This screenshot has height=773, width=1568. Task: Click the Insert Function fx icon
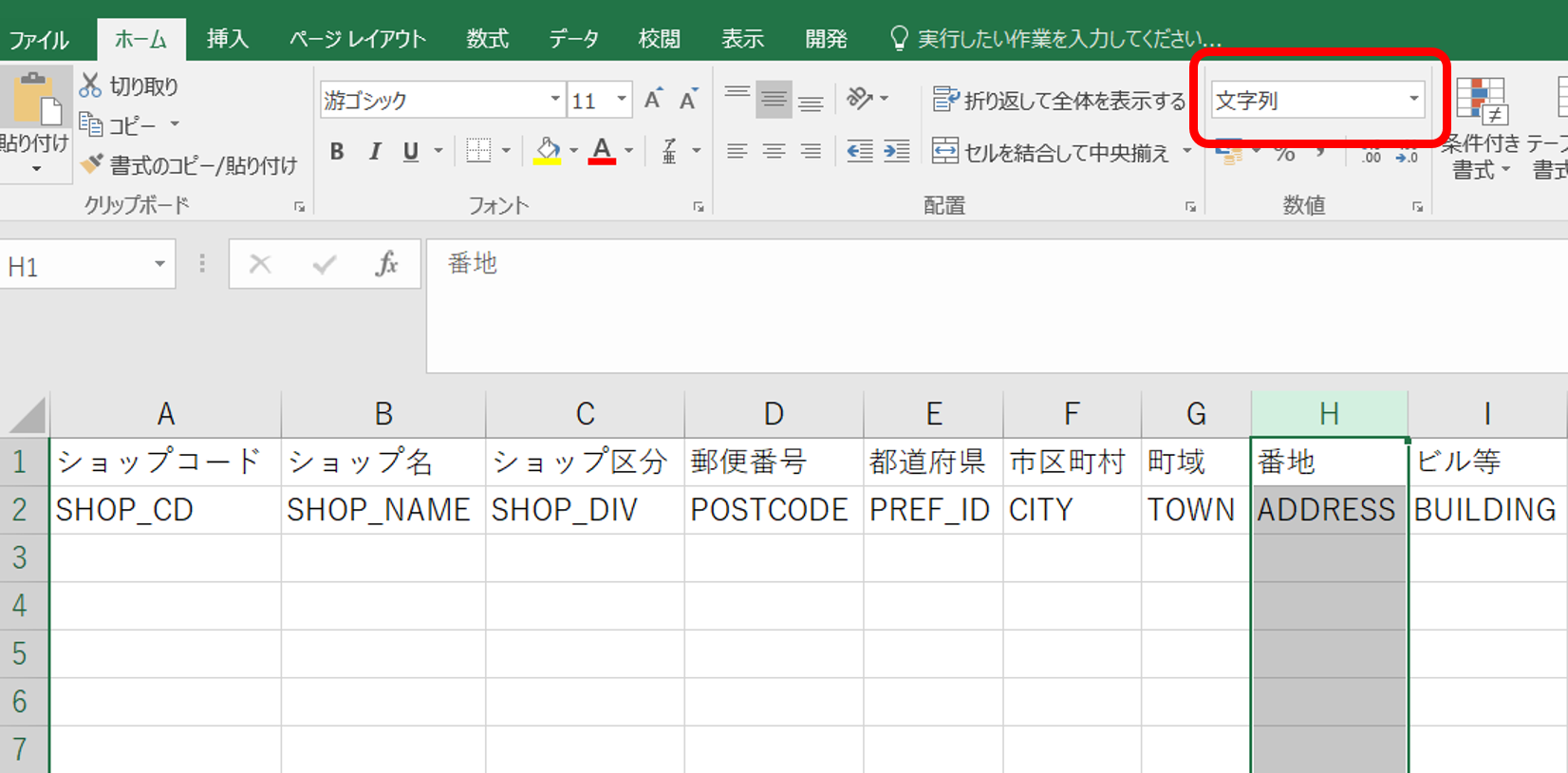(x=386, y=264)
